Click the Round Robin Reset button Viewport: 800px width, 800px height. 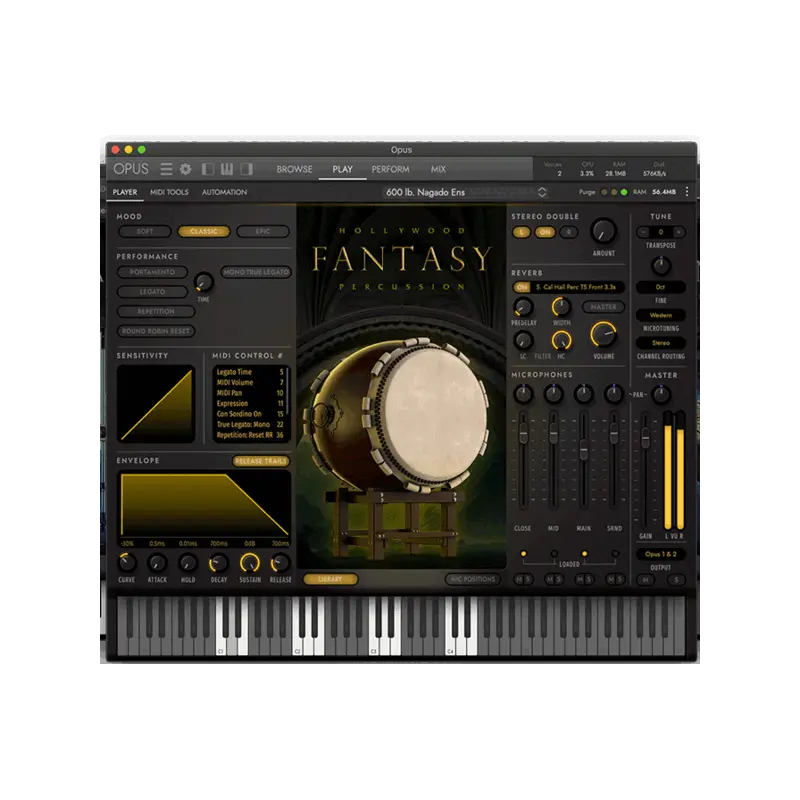[x=156, y=331]
